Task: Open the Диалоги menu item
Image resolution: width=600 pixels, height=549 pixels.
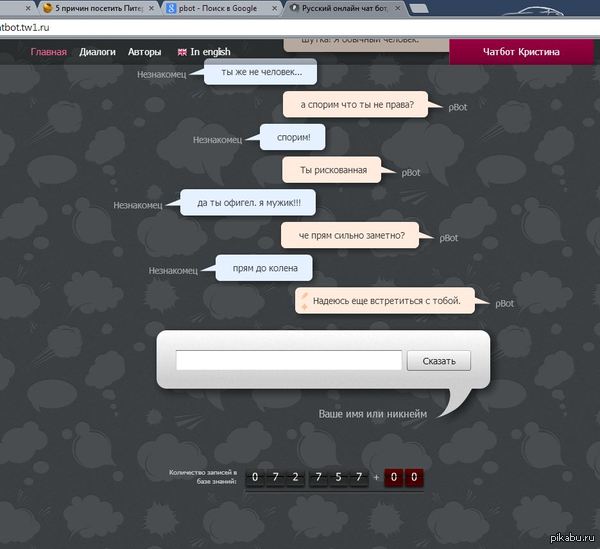Action: (x=97, y=52)
